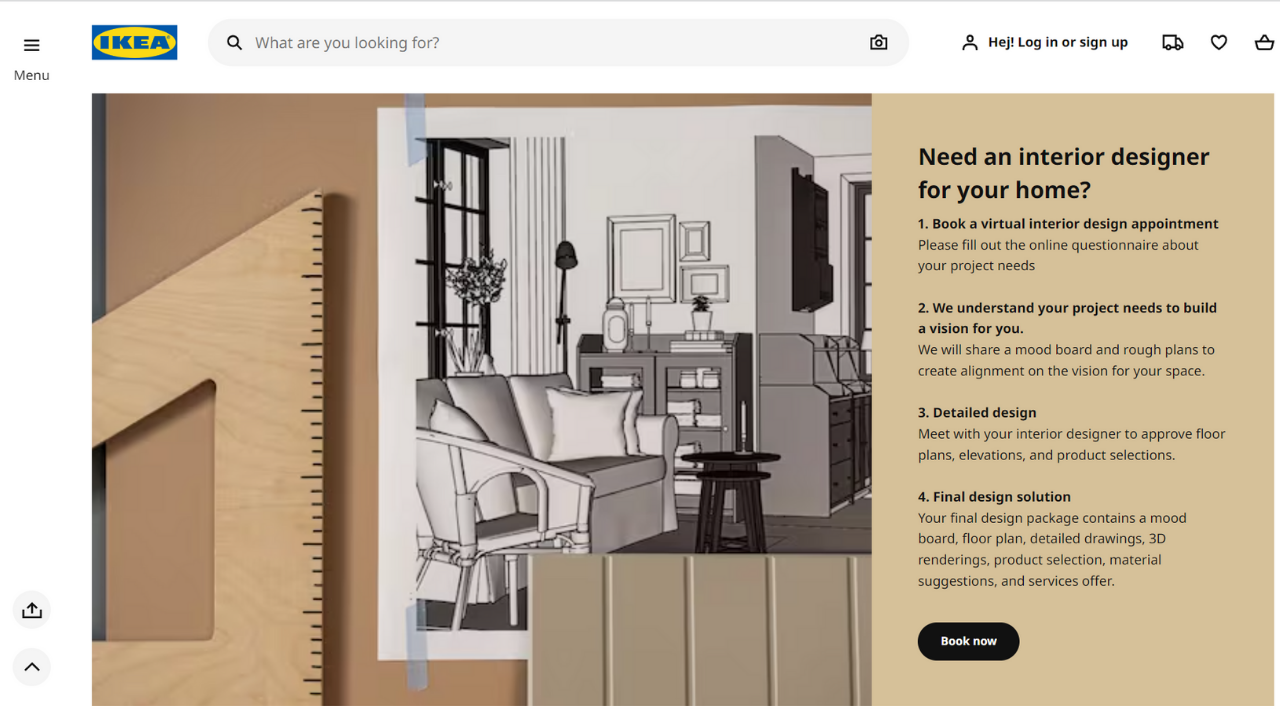The width and height of the screenshot is (1280, 720).
Task: Click '2. We understand your project needs' heading
Action: (x=1068, y=318)
